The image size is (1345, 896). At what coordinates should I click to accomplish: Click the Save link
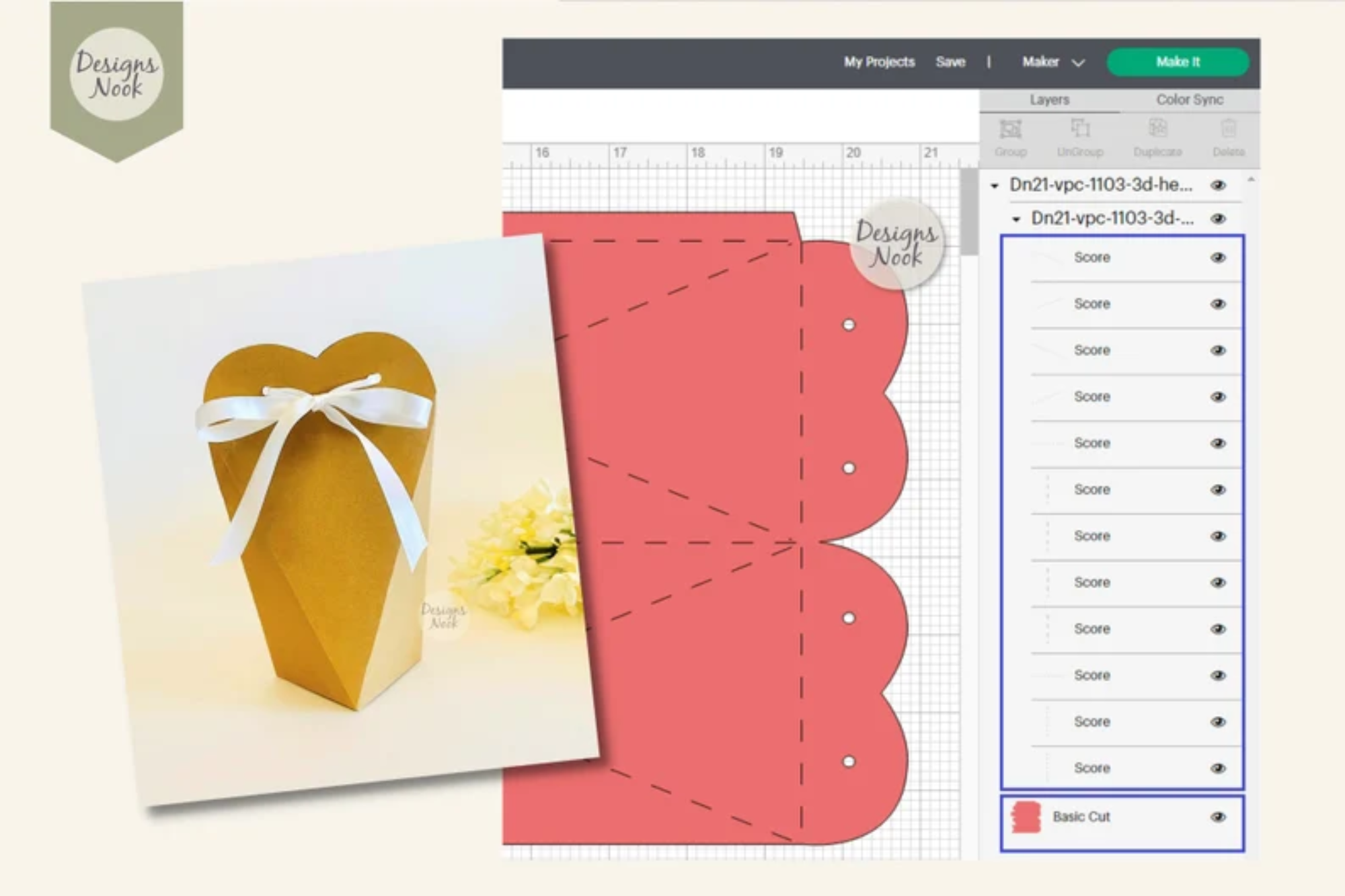[x=950, y=62]
